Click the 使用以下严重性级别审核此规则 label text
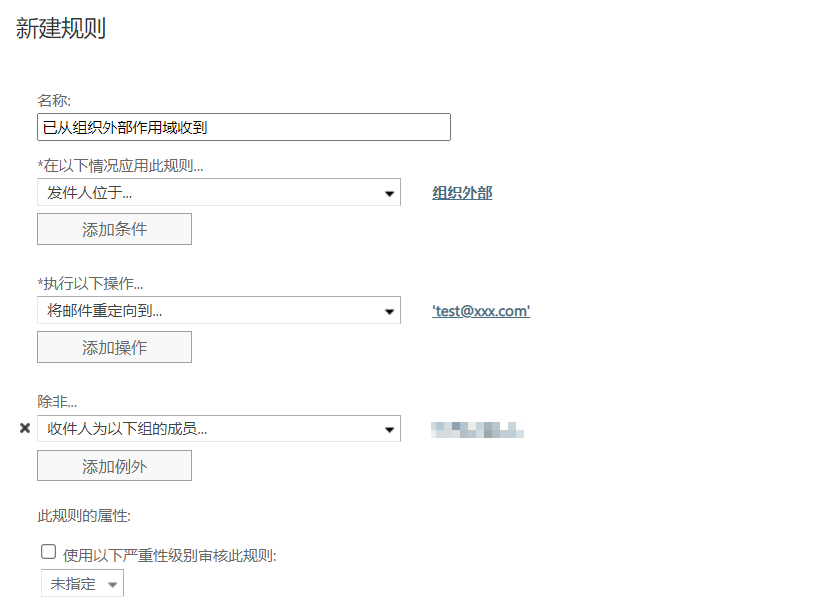Image resolution: width=821 pixels, height=613 pixels. coord(169,555)
